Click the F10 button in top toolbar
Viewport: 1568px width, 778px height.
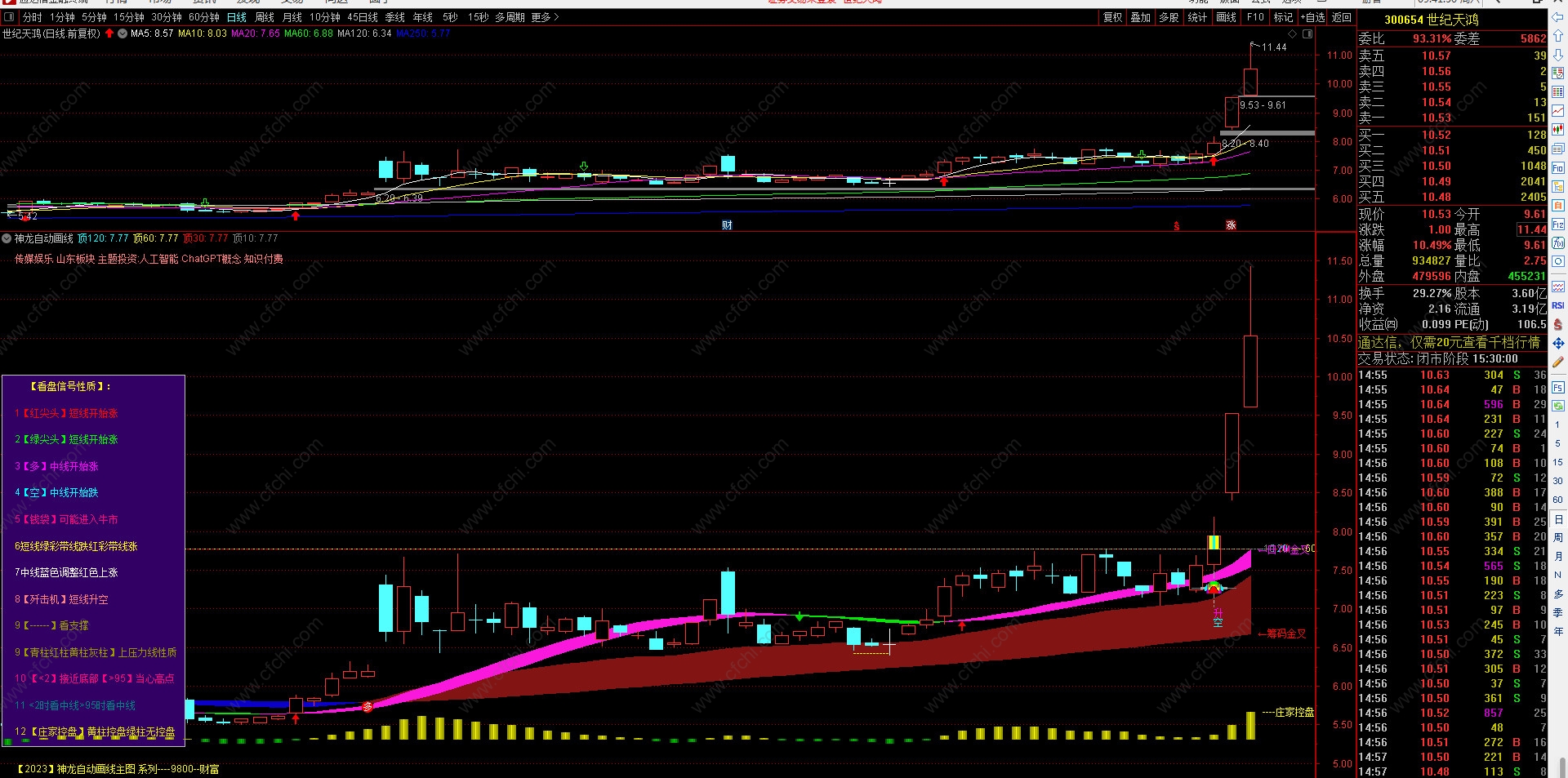point(1255,17)
